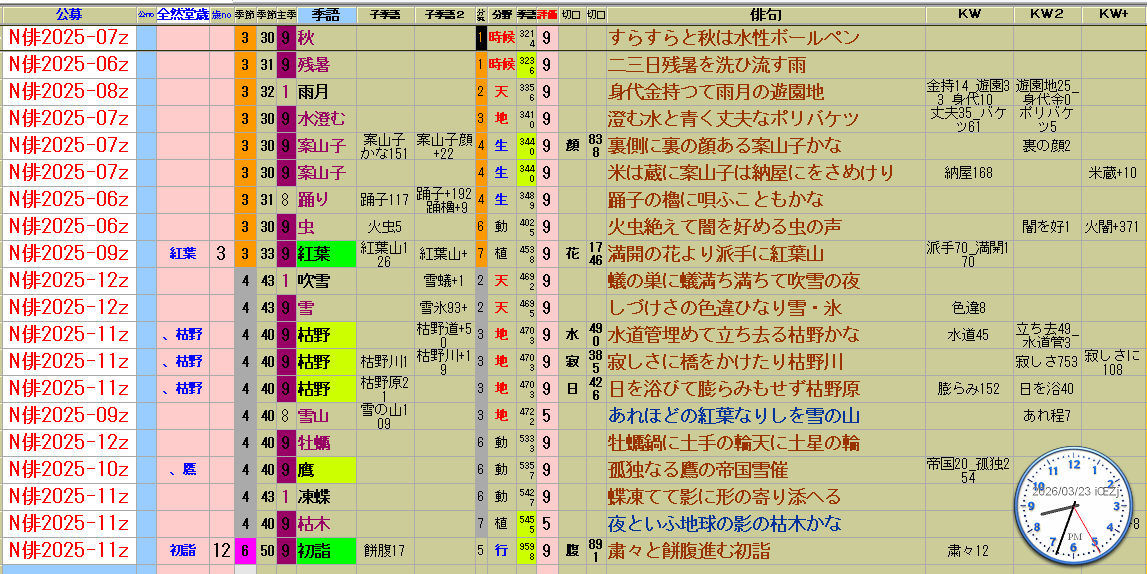Click the 公募 column header

(68, 15)
